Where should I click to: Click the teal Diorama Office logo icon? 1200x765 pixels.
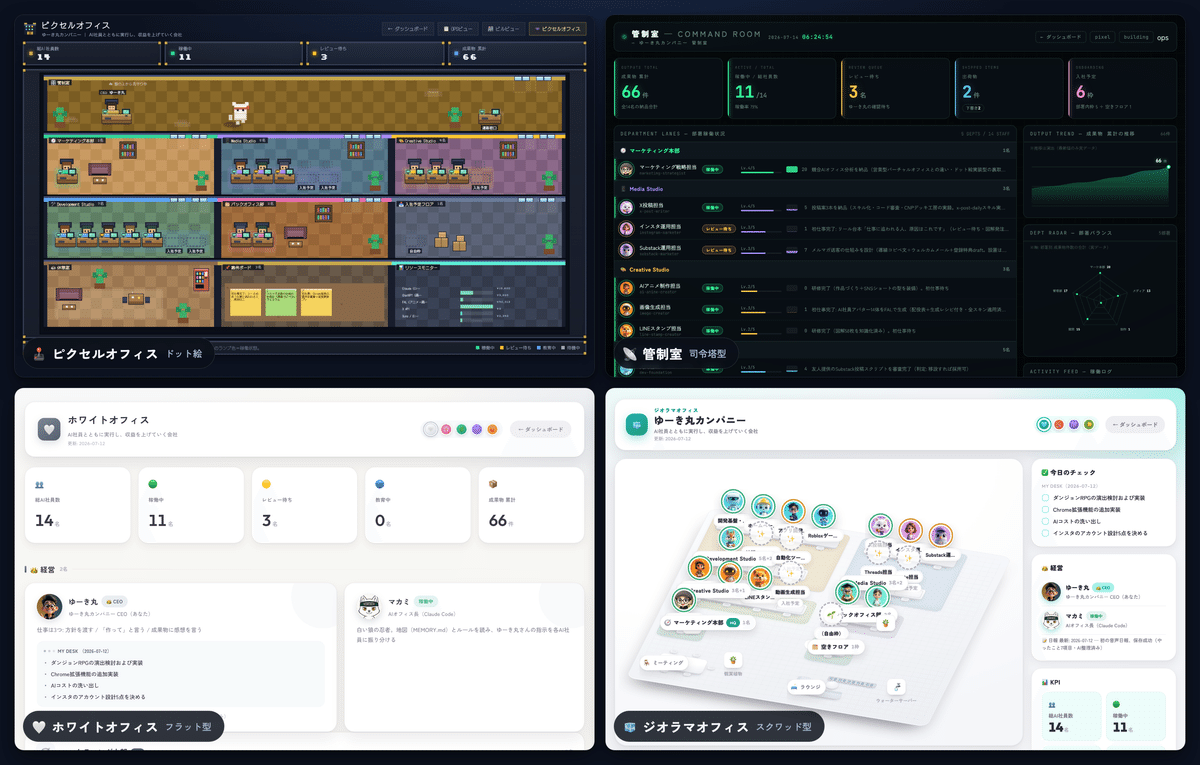pos(637,425)
